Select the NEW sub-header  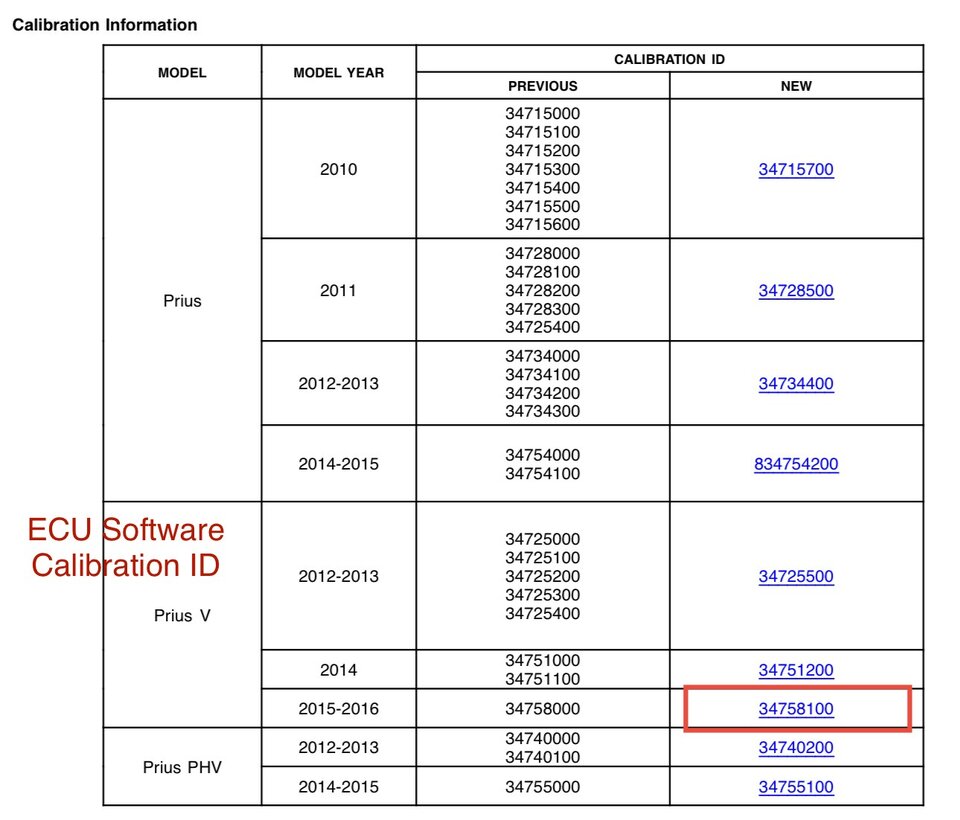tap(796, 86)
